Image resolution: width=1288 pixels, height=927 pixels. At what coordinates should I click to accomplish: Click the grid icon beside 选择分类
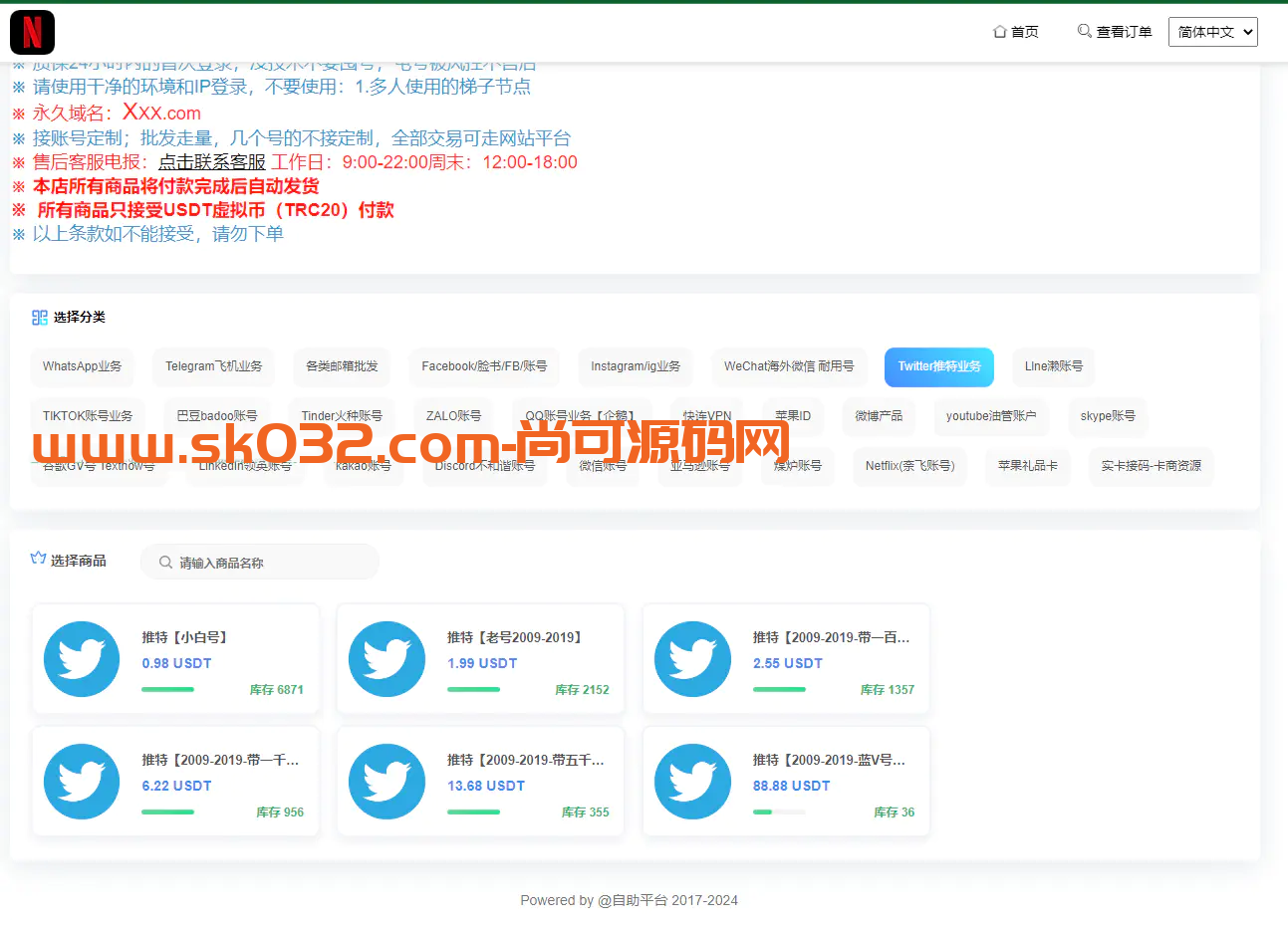[x=40, y=317]
